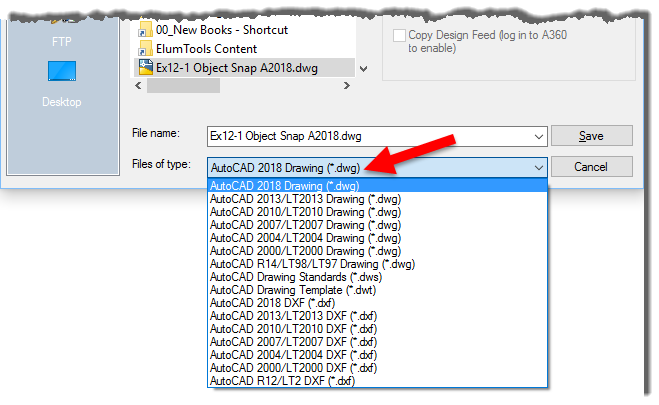Select the Ex12-1 Object Snap A2018.dwg file icon
Image resolution: width=659 pixels, height=405 pixels.
(145, 68)
